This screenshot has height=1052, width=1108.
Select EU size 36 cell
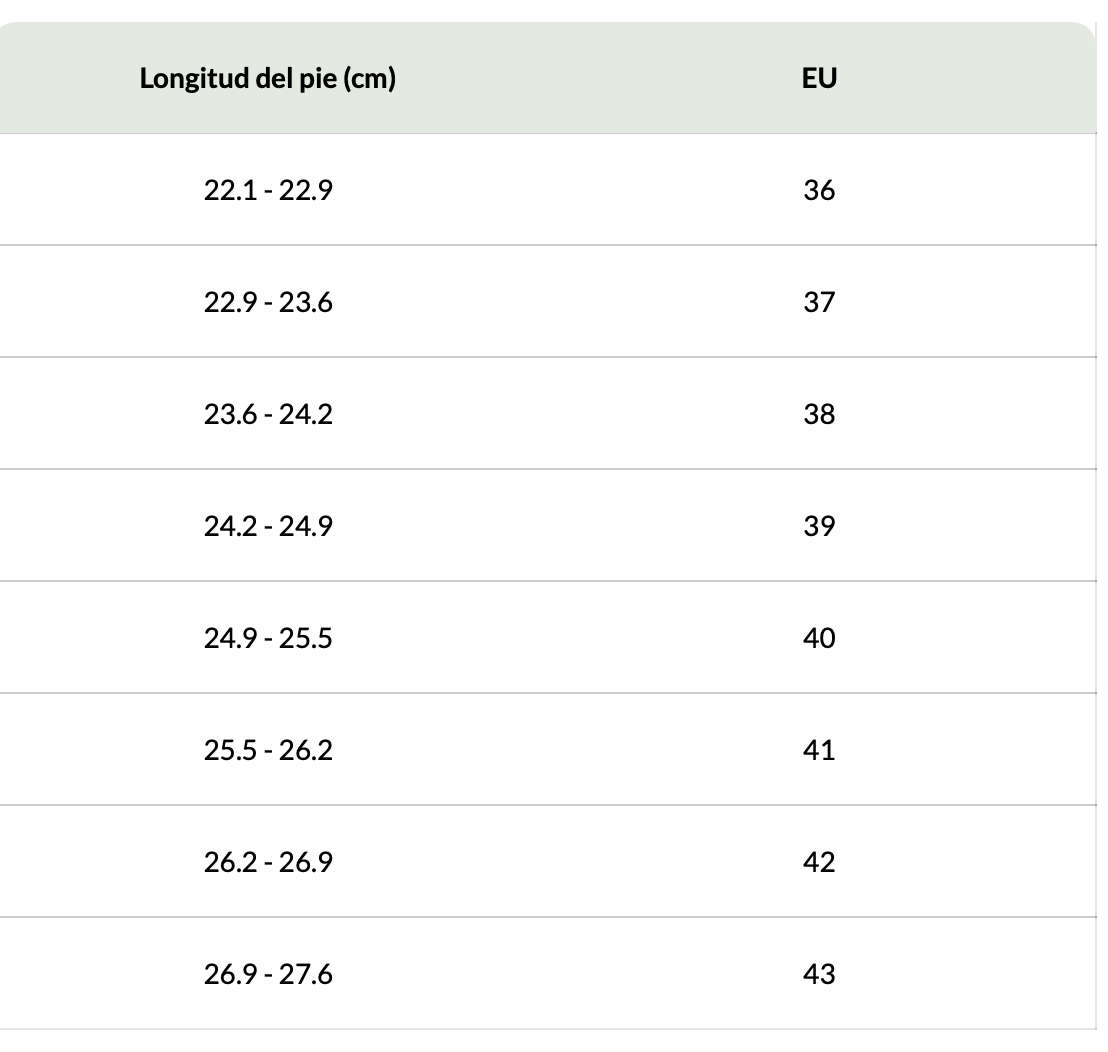point(819,190)
